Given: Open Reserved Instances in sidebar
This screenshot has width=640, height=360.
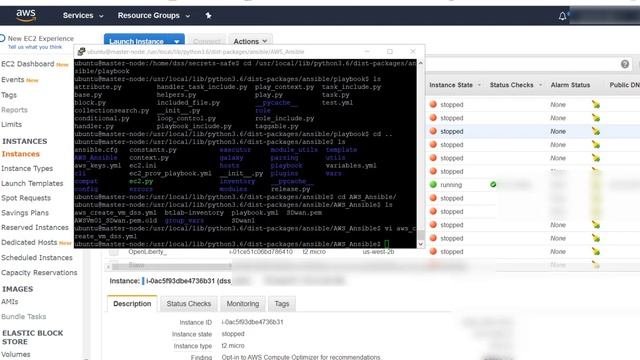Looking at the screenshot, I should tap(35, 227).
